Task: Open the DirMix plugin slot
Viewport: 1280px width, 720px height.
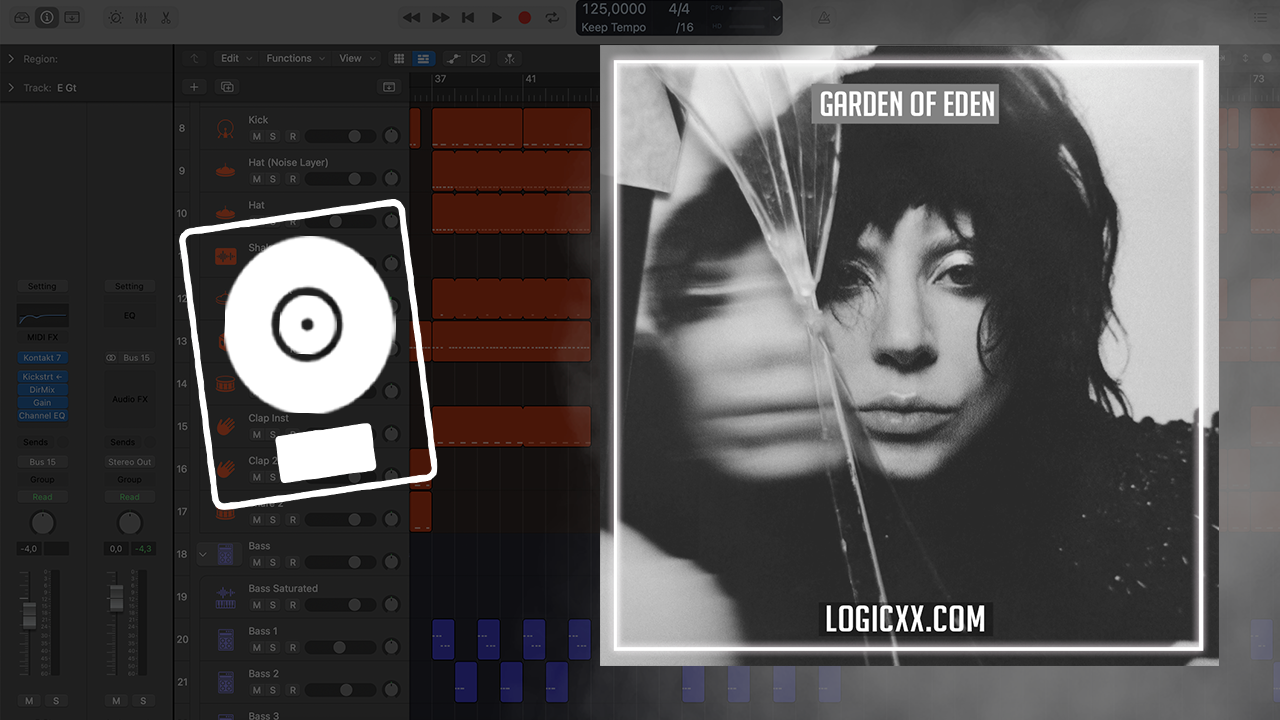Action: pyautogui.click(x=43, y=390)
